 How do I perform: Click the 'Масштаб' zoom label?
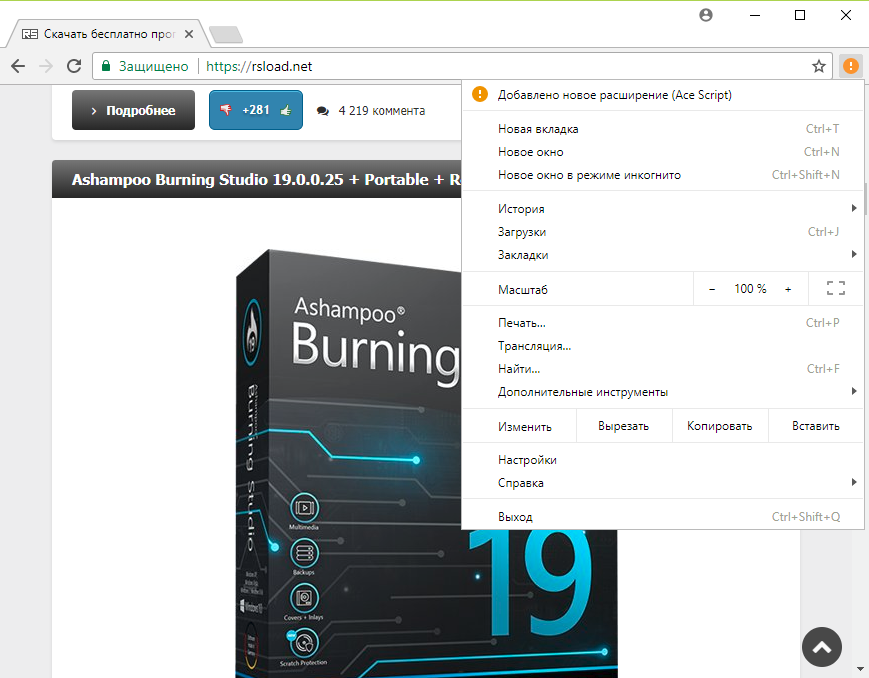[x=523, y=289]
